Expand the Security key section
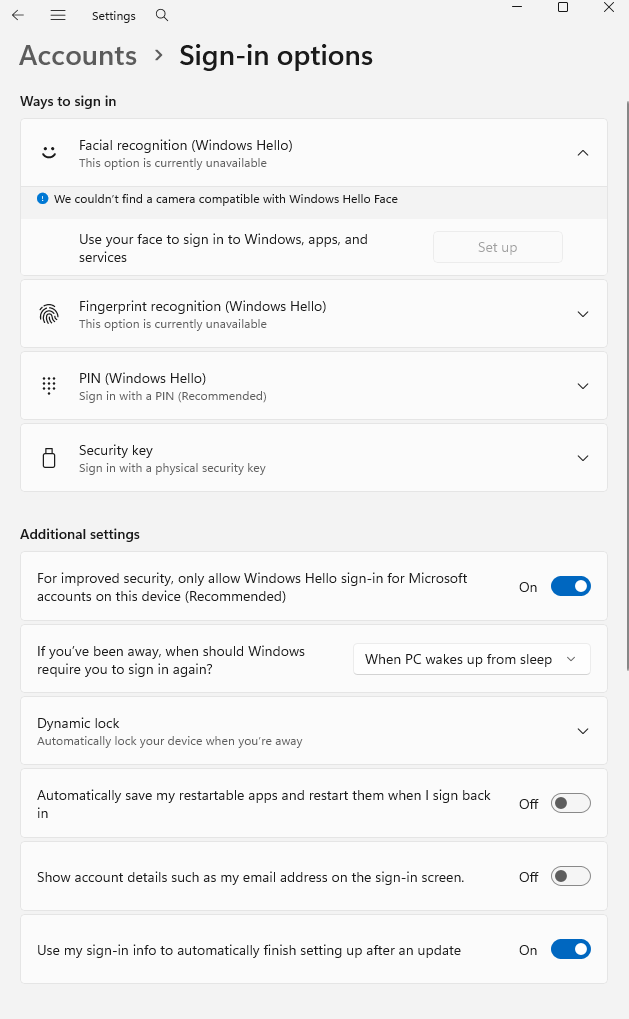This screenshot has height=1019, width=629. click(583, 458)
